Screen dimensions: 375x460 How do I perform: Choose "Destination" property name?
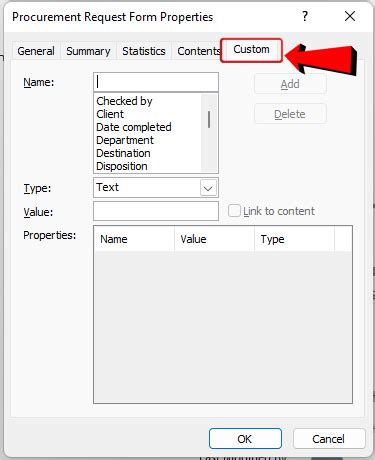123,153
